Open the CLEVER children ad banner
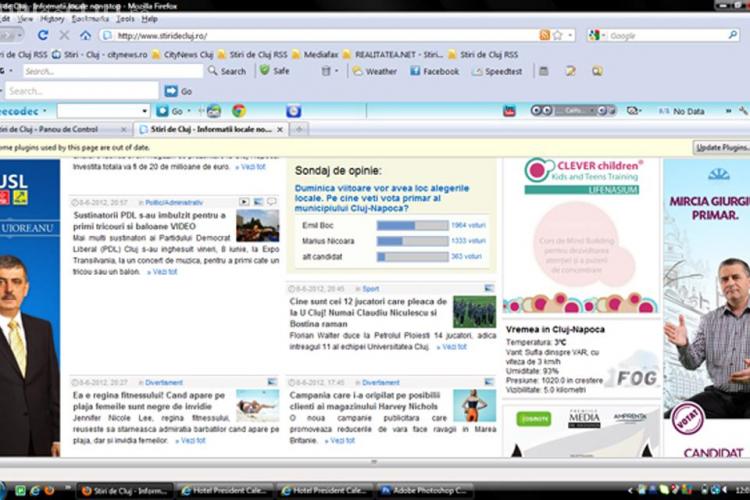The width and height of the screenshot is (750, 500). (582, 235)
